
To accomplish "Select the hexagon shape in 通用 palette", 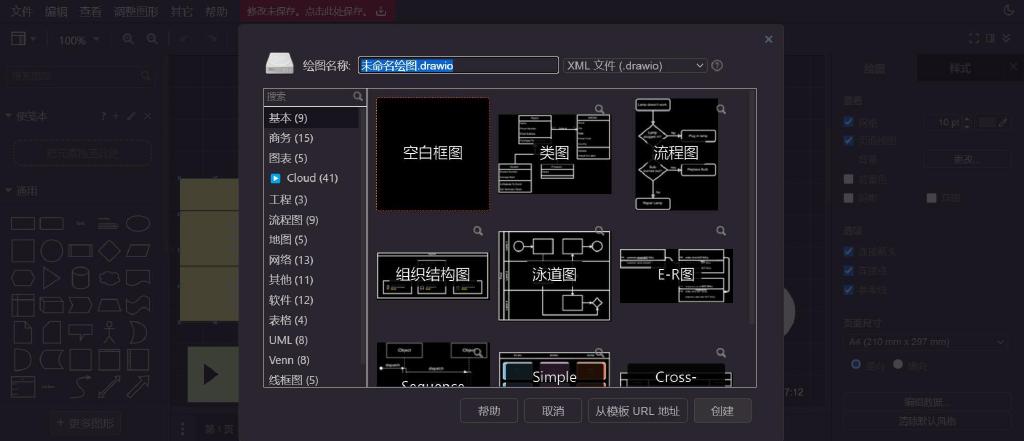I will coord(23,278).
